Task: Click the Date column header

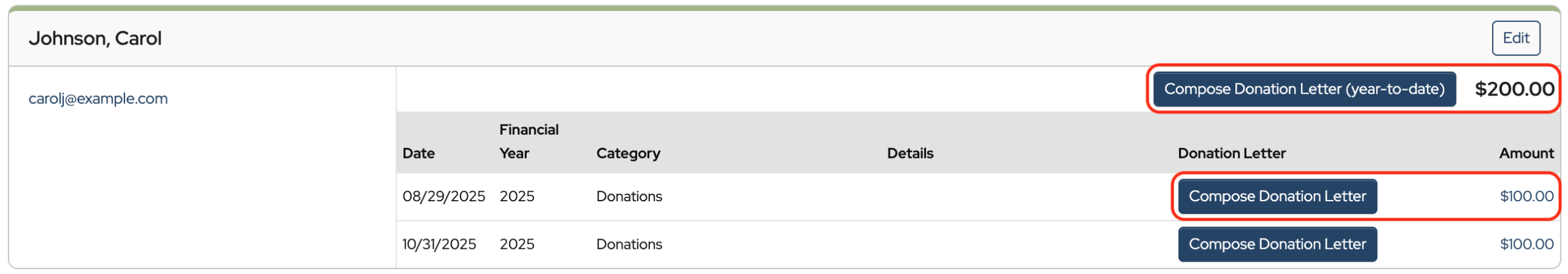Action: [x=418, y=154]
